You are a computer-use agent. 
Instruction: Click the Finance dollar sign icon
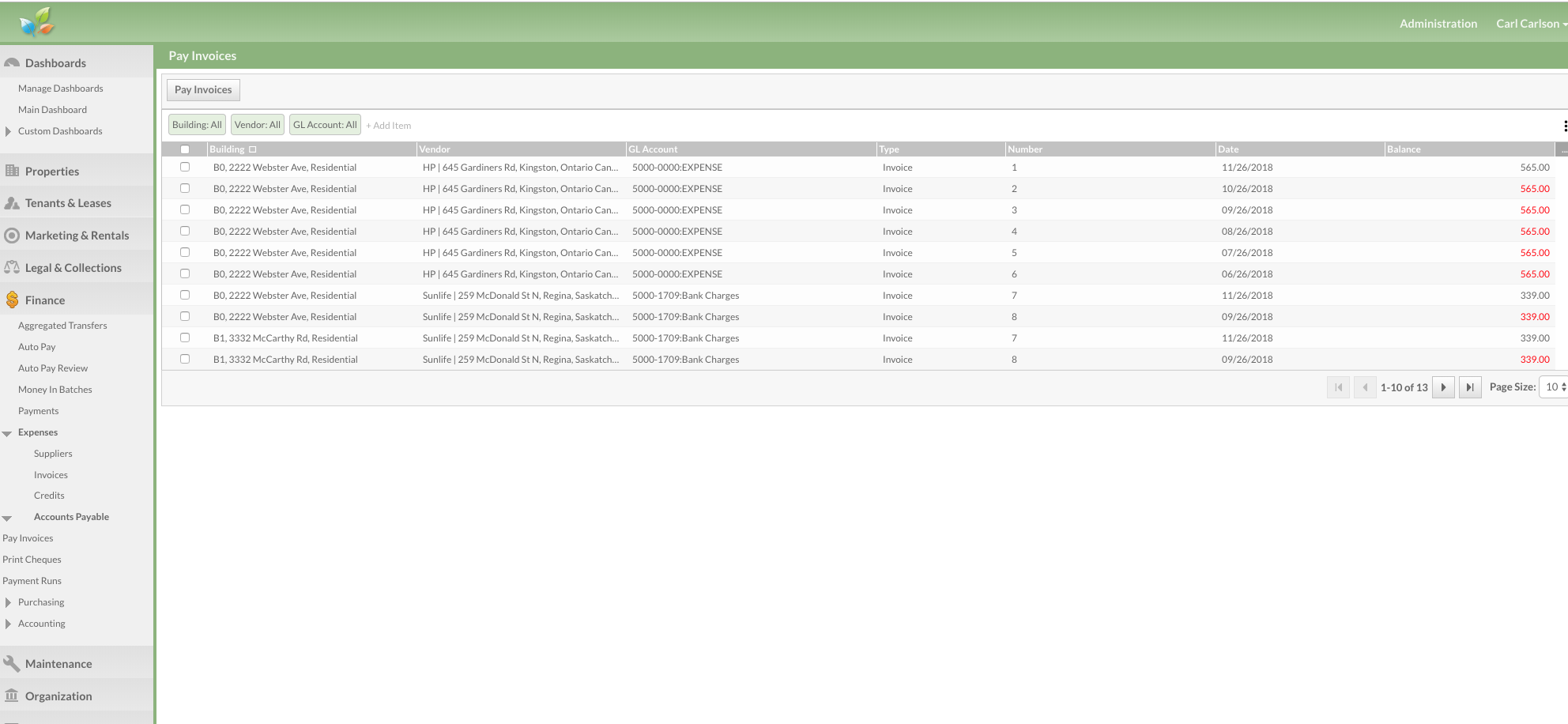click(12, 300)
